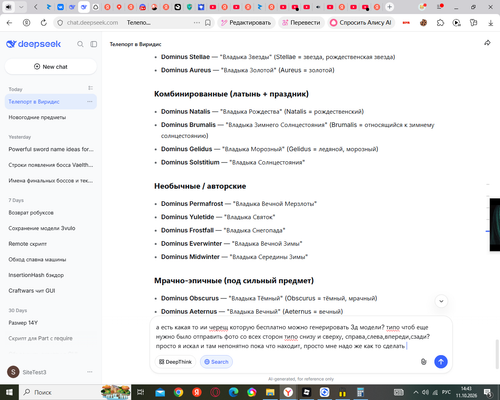Open SiteTest3 account menu dots
500x400 pixels.
pos(90,372)
